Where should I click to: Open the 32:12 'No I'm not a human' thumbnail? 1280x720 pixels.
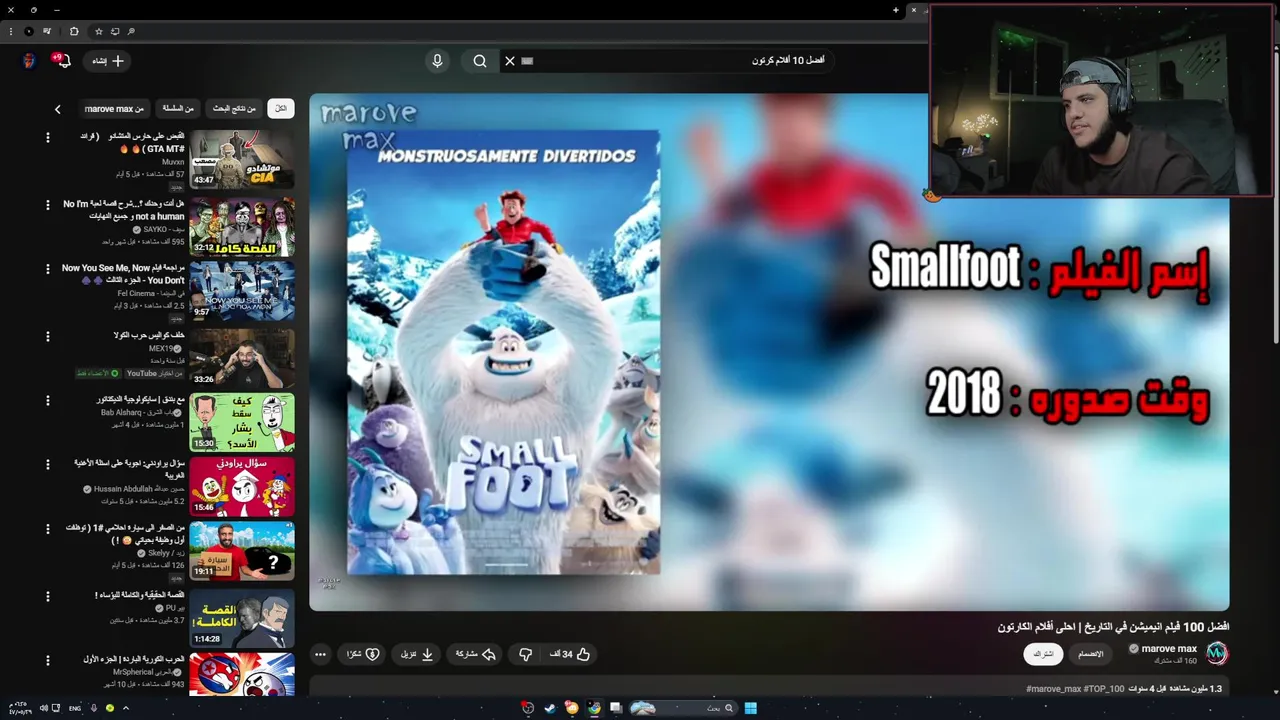(x=242, y=225)
